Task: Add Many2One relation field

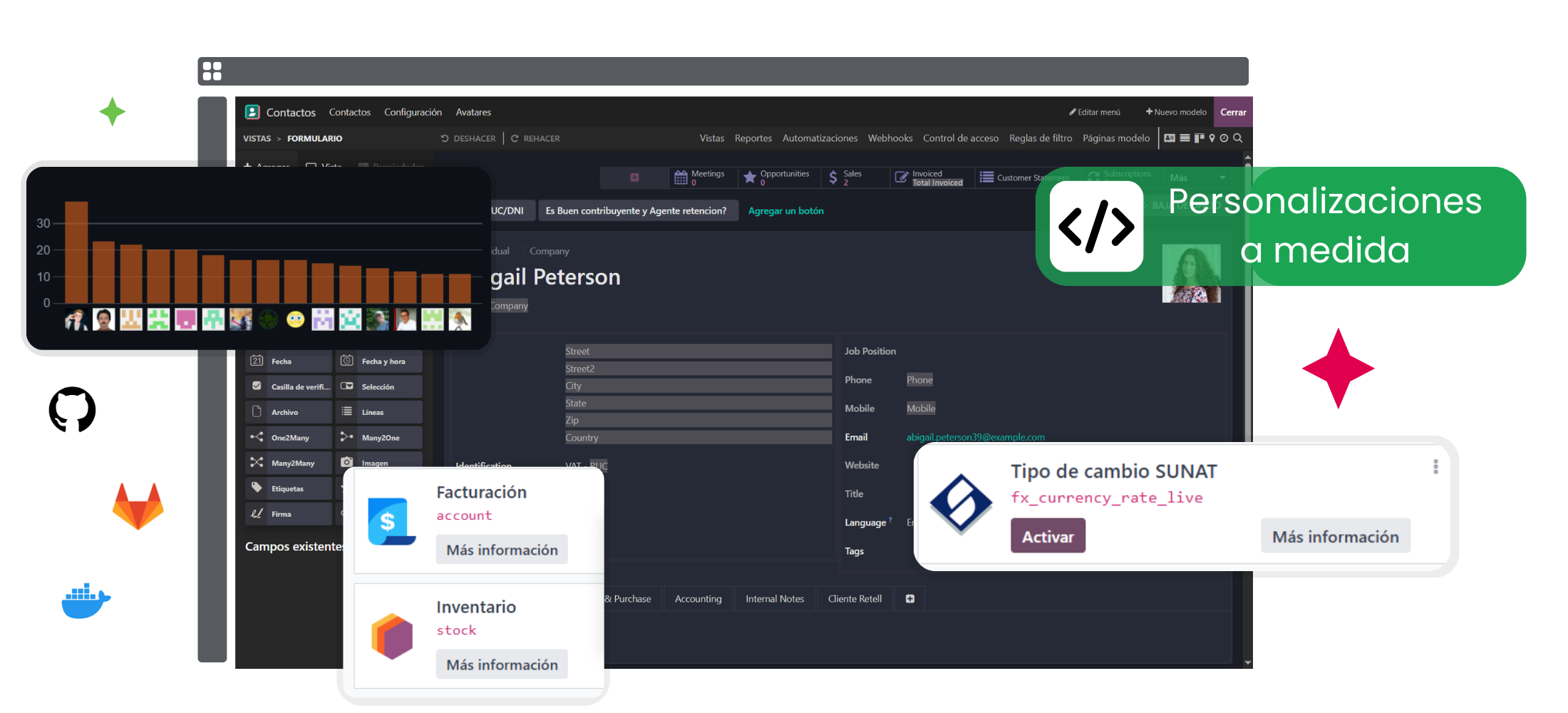Action: point(379,438)
